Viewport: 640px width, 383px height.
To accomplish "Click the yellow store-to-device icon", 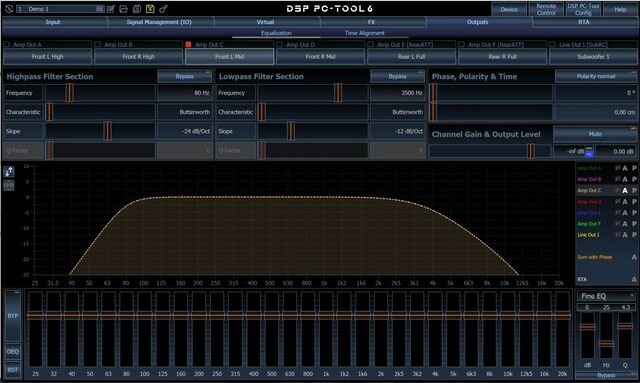I will (x=150, y=9).
